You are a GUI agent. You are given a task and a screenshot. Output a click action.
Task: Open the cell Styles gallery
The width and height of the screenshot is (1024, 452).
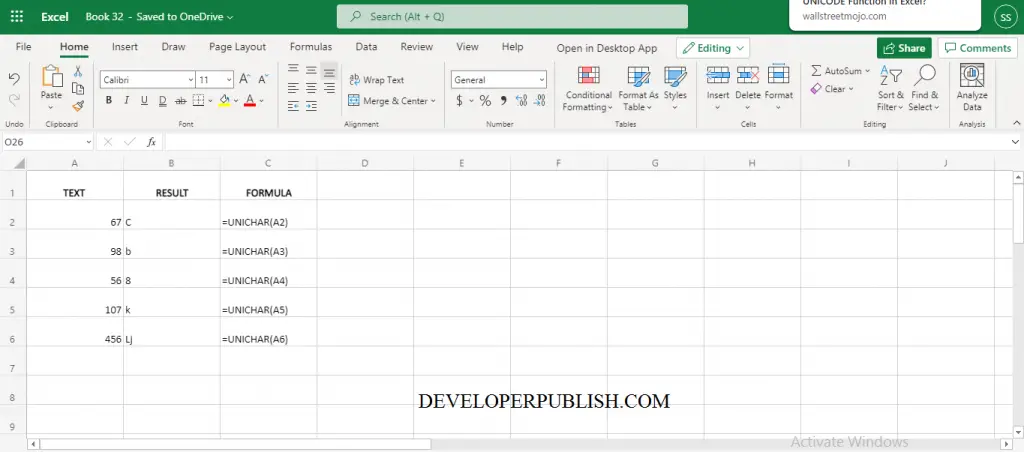675,88
